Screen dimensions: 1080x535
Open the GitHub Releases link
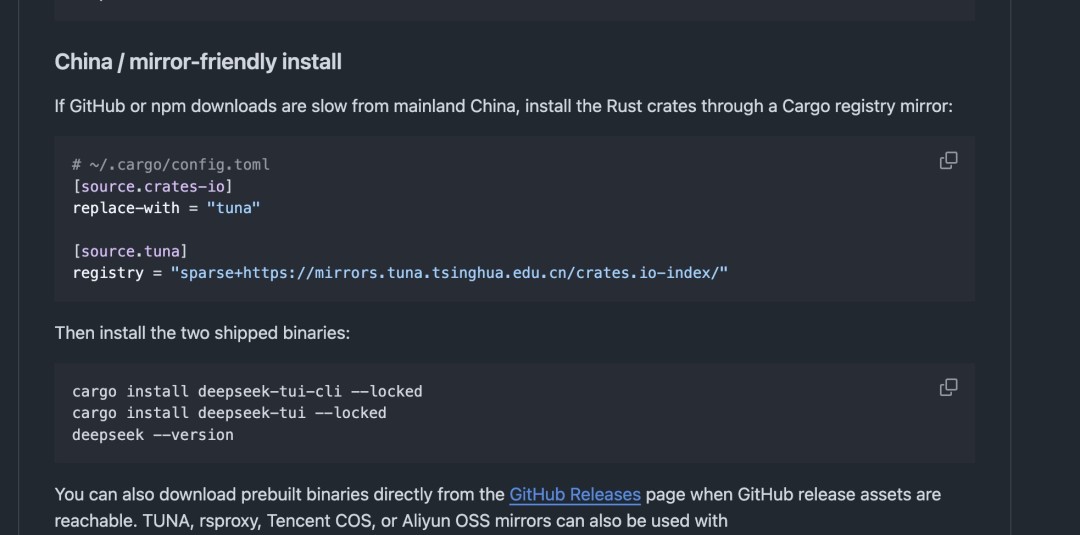(574, 494)
